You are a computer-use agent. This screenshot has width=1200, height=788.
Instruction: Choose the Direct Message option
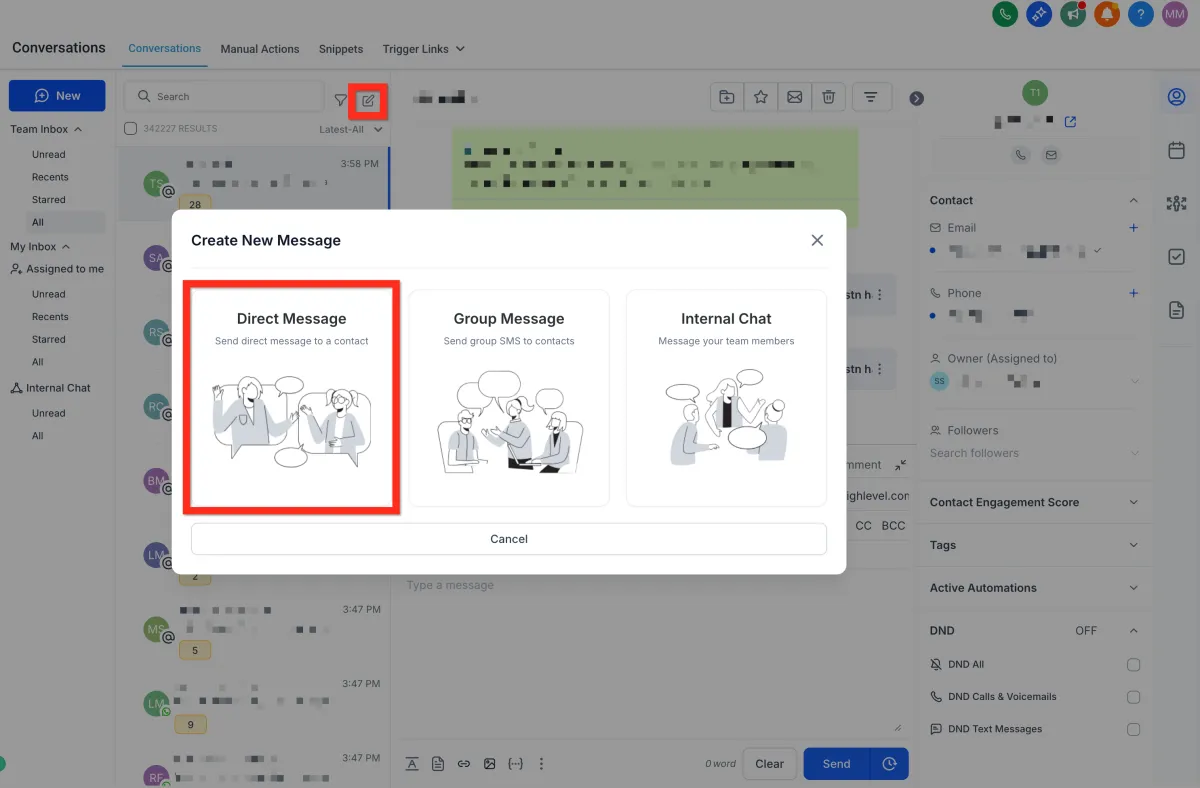click(292, 398)
